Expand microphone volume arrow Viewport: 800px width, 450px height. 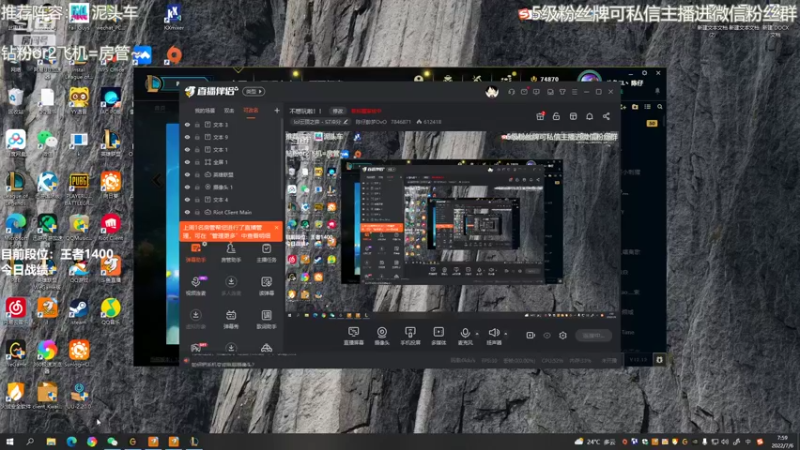point(477,334)
